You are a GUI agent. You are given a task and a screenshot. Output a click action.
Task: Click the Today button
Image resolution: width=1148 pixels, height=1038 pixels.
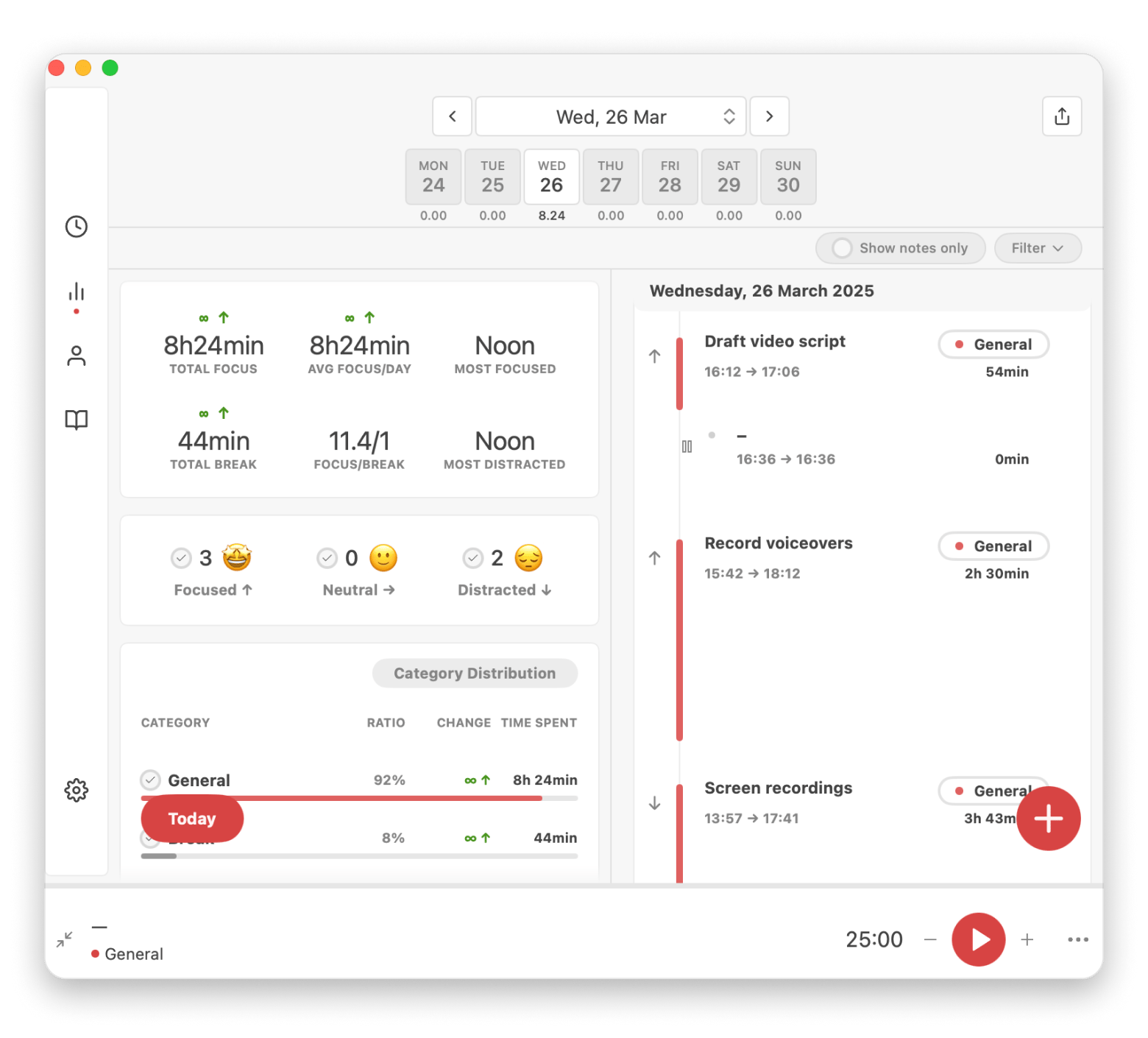tap(191, 818)
